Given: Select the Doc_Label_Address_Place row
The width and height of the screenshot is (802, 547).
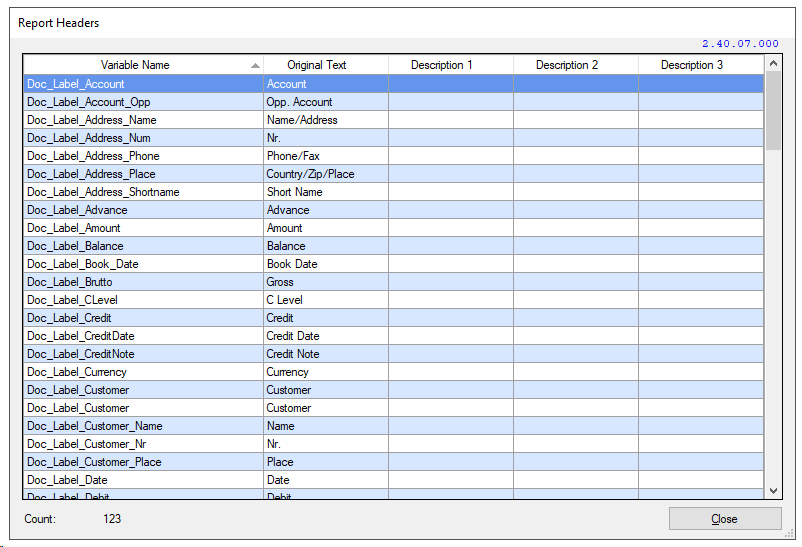Looking at the screenshot, I should [x=393, y=174].
